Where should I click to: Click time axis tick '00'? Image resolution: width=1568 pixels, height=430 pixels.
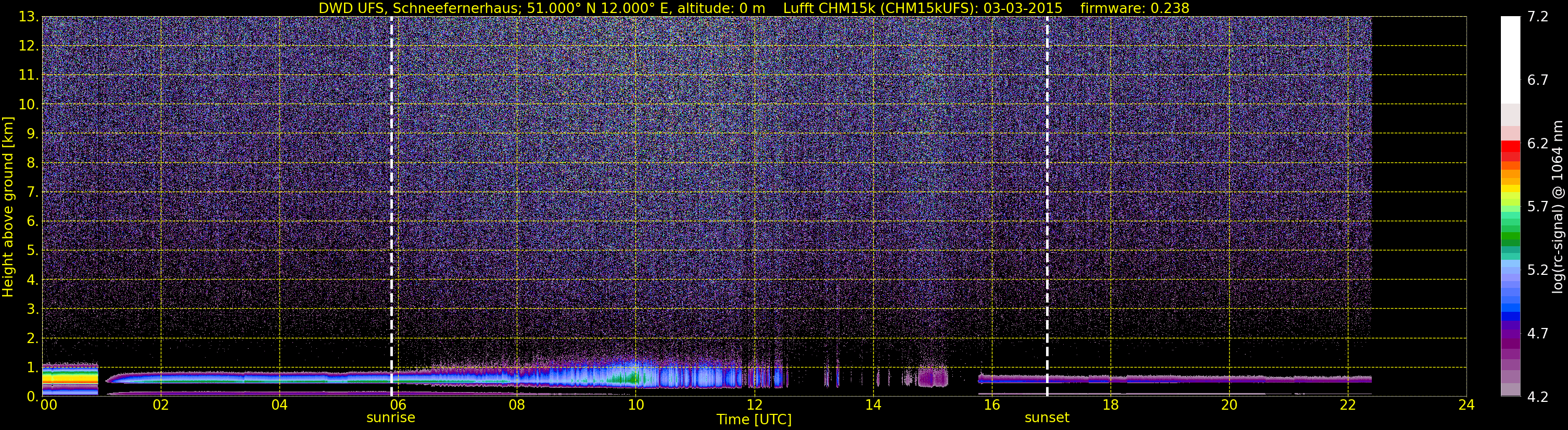pyautogui.click(x=49, y=406)
